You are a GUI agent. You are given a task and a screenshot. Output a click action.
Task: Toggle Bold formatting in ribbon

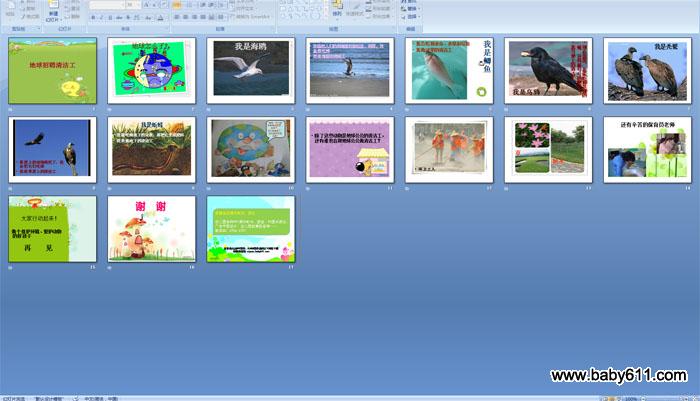[x=93, y=17]
